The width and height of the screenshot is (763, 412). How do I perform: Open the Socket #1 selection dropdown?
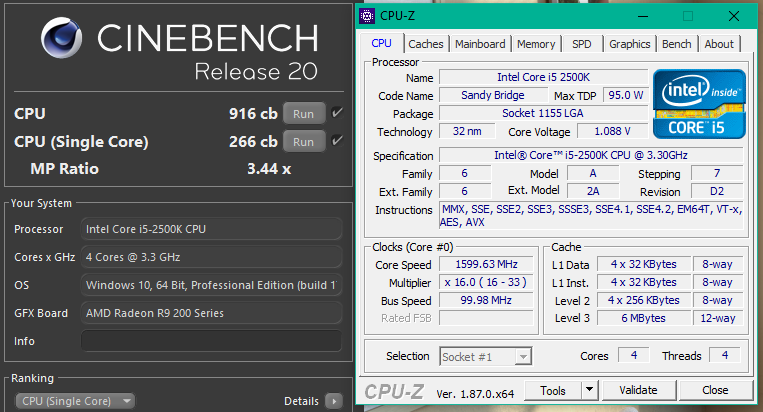[x=485, y=357]
